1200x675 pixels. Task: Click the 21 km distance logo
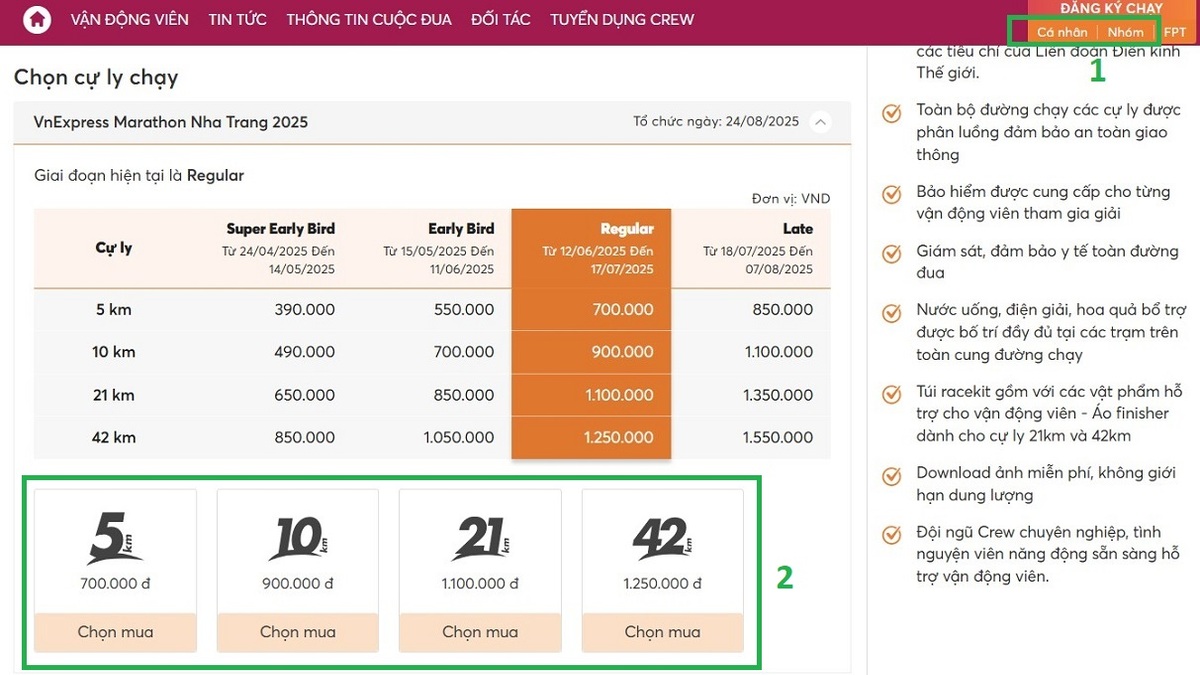tap(480, 538)
